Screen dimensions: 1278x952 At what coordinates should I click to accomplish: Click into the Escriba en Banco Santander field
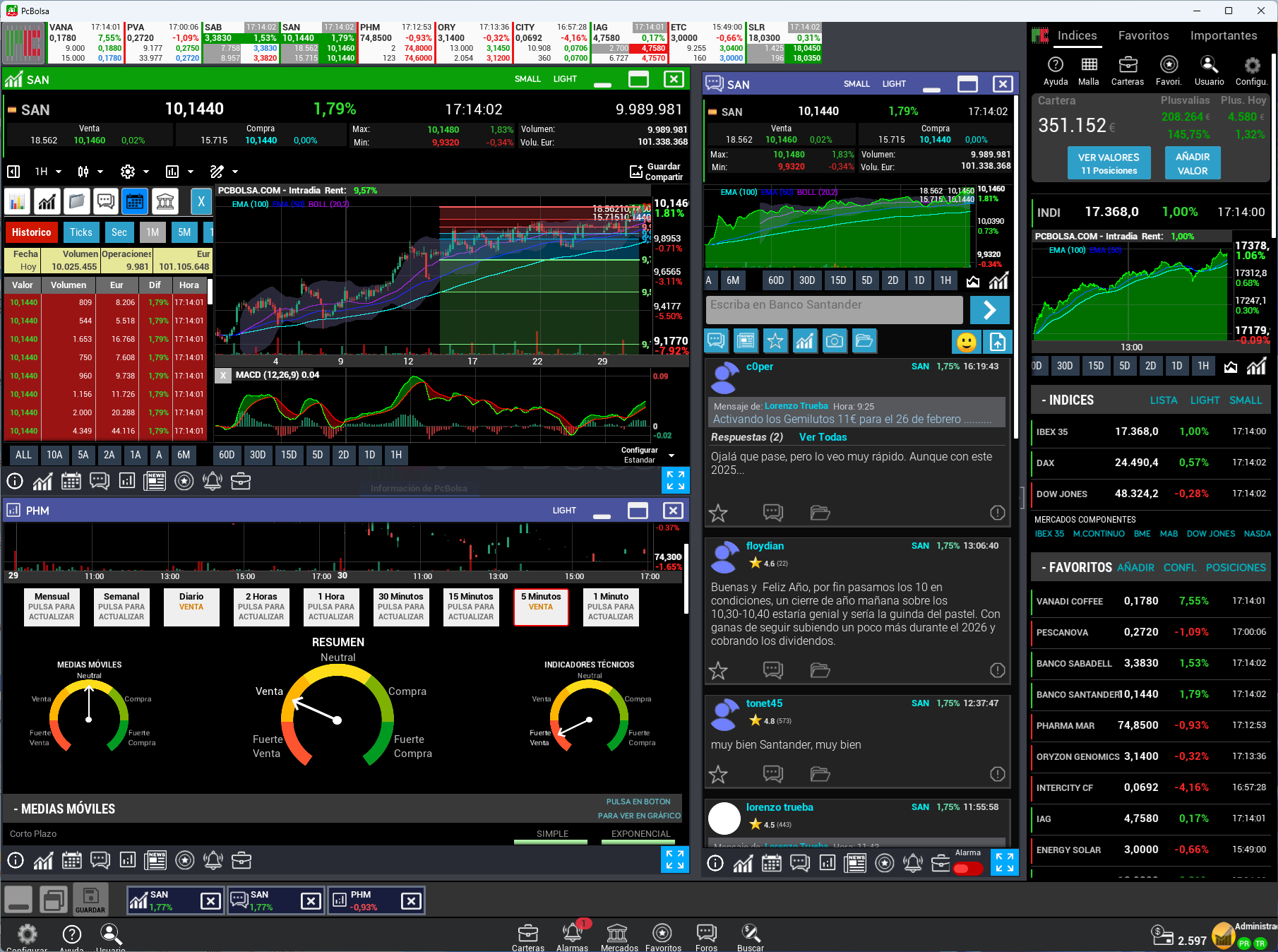point(834,309)
